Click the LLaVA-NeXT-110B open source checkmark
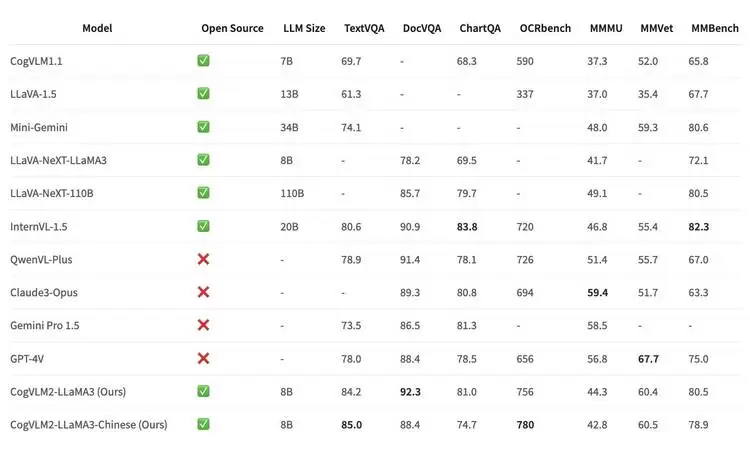Image resolution: width=750 pixels, height=454 pixels. click(x=203, y=193)
